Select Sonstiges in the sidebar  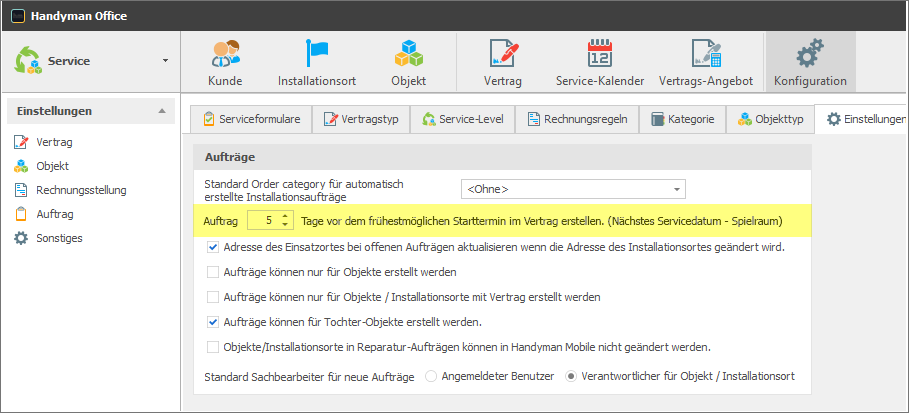click(x=48, y=238)
